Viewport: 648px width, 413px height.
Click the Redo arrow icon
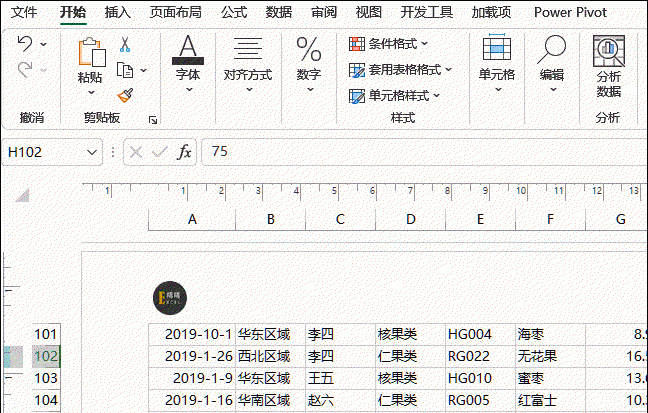coord(25,69)
